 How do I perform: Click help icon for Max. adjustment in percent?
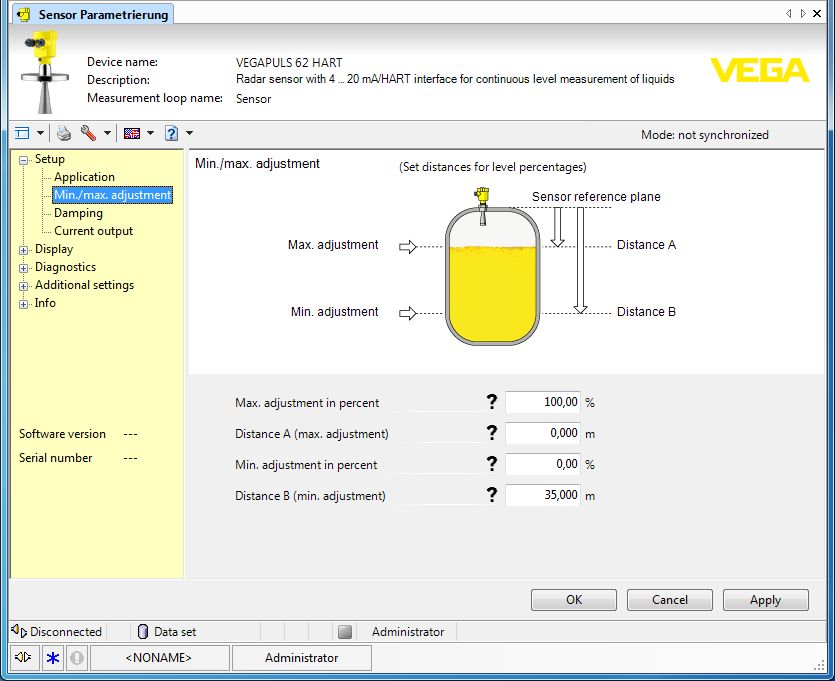(492, 402)
